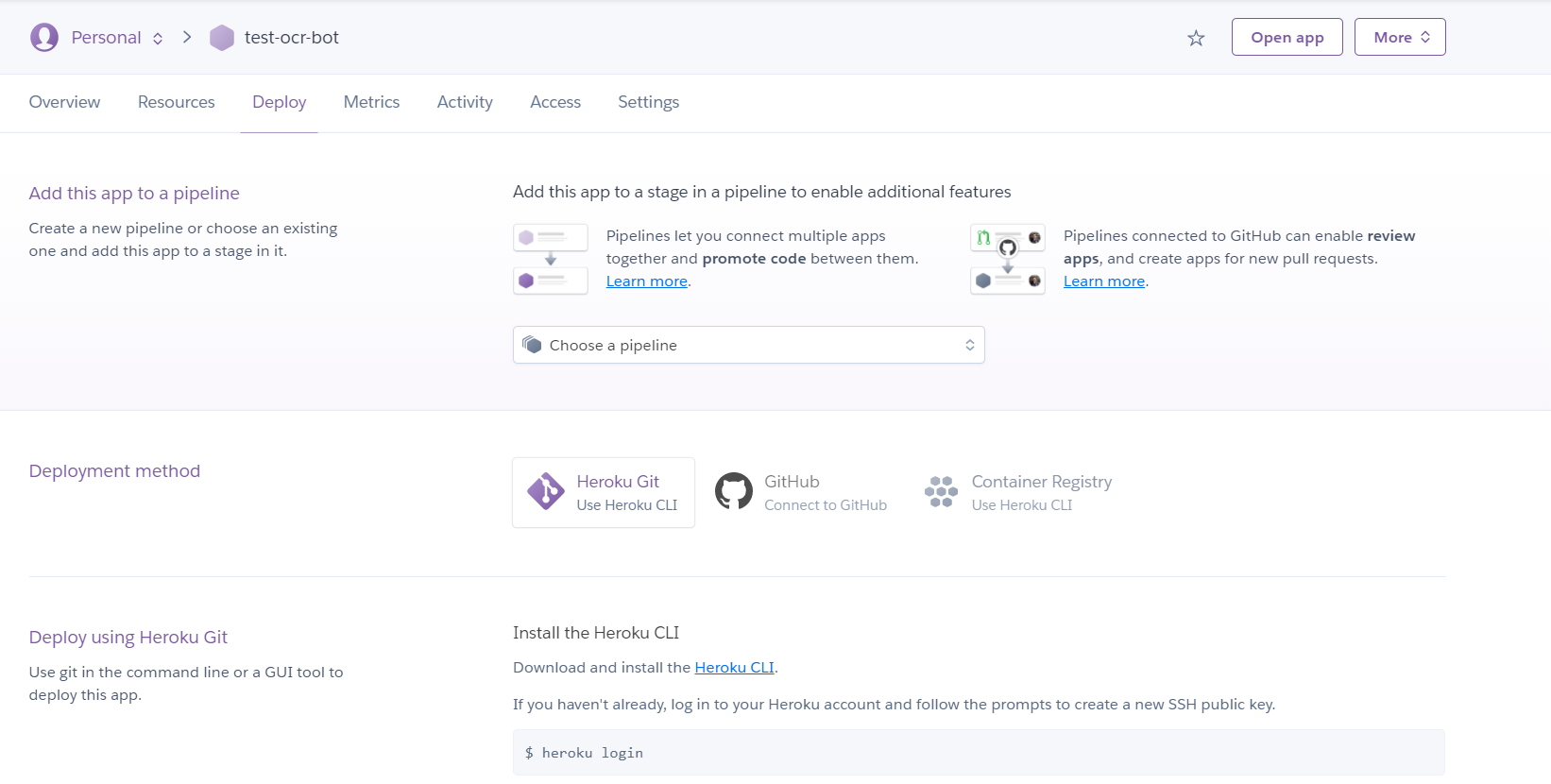Open the Choose a pipeline dropdown
Viewport: 1551px width, 784px height.
pyautogui.click(x=748, y=345)
